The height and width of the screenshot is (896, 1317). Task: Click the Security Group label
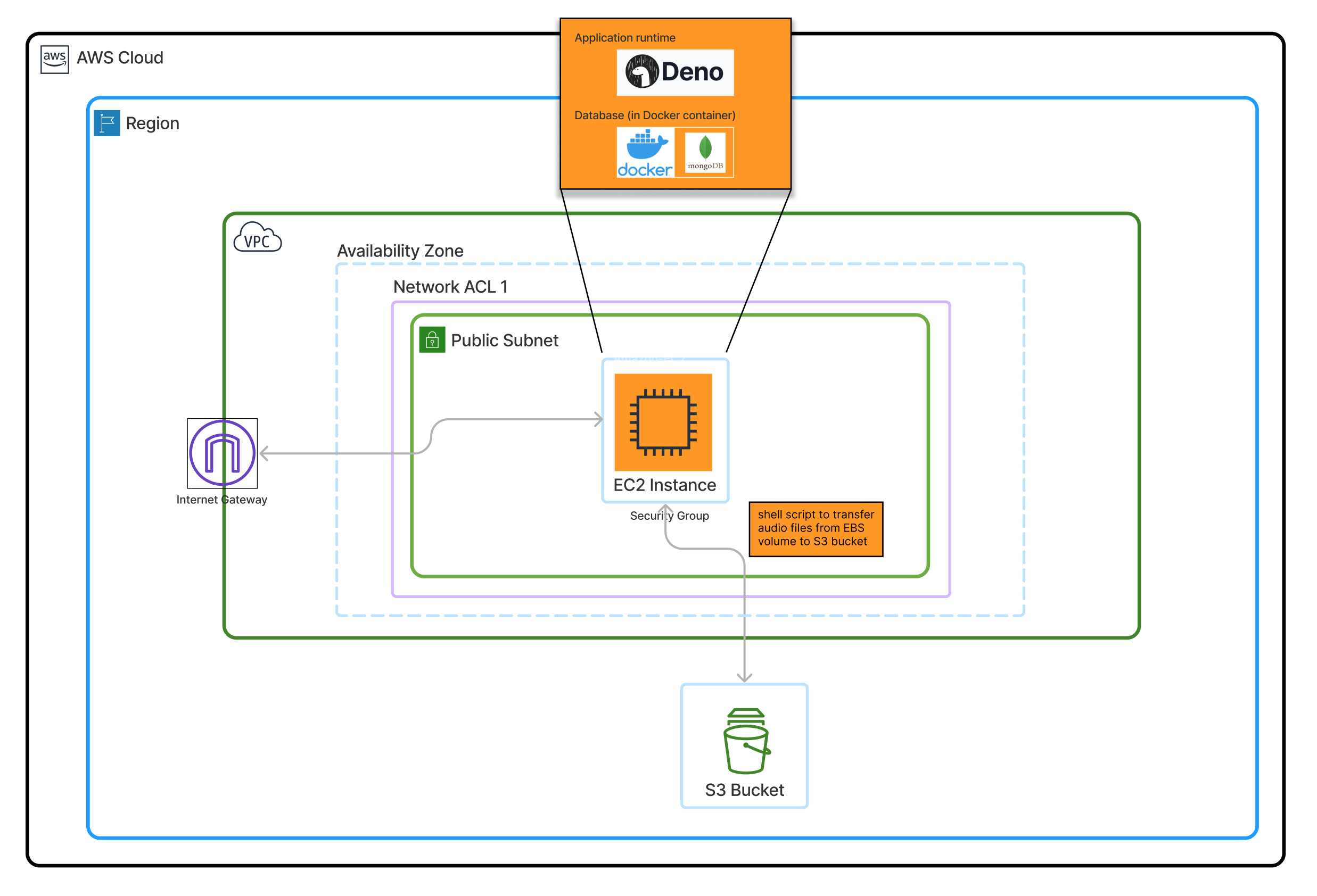(x=669, y=516)
